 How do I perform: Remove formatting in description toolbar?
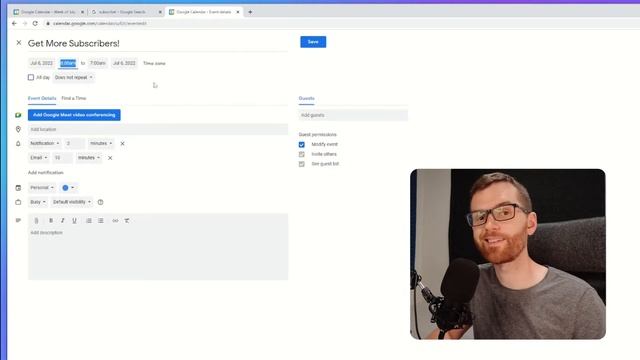coord(127,221)
